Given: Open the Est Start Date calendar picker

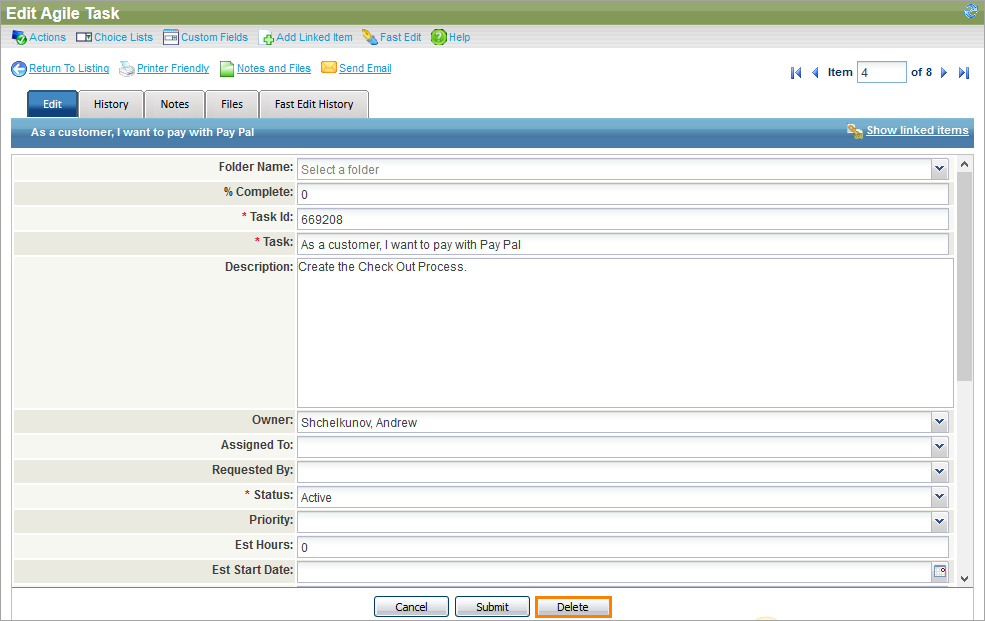Looking at the screenshot, I should point(940,571).
